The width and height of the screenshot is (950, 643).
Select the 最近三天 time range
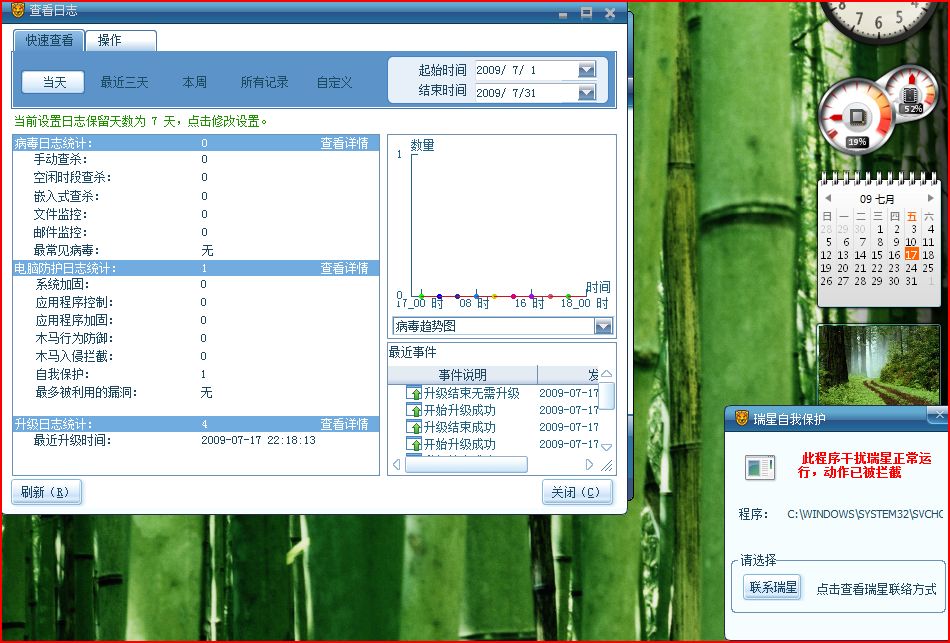tap(124, 82)
